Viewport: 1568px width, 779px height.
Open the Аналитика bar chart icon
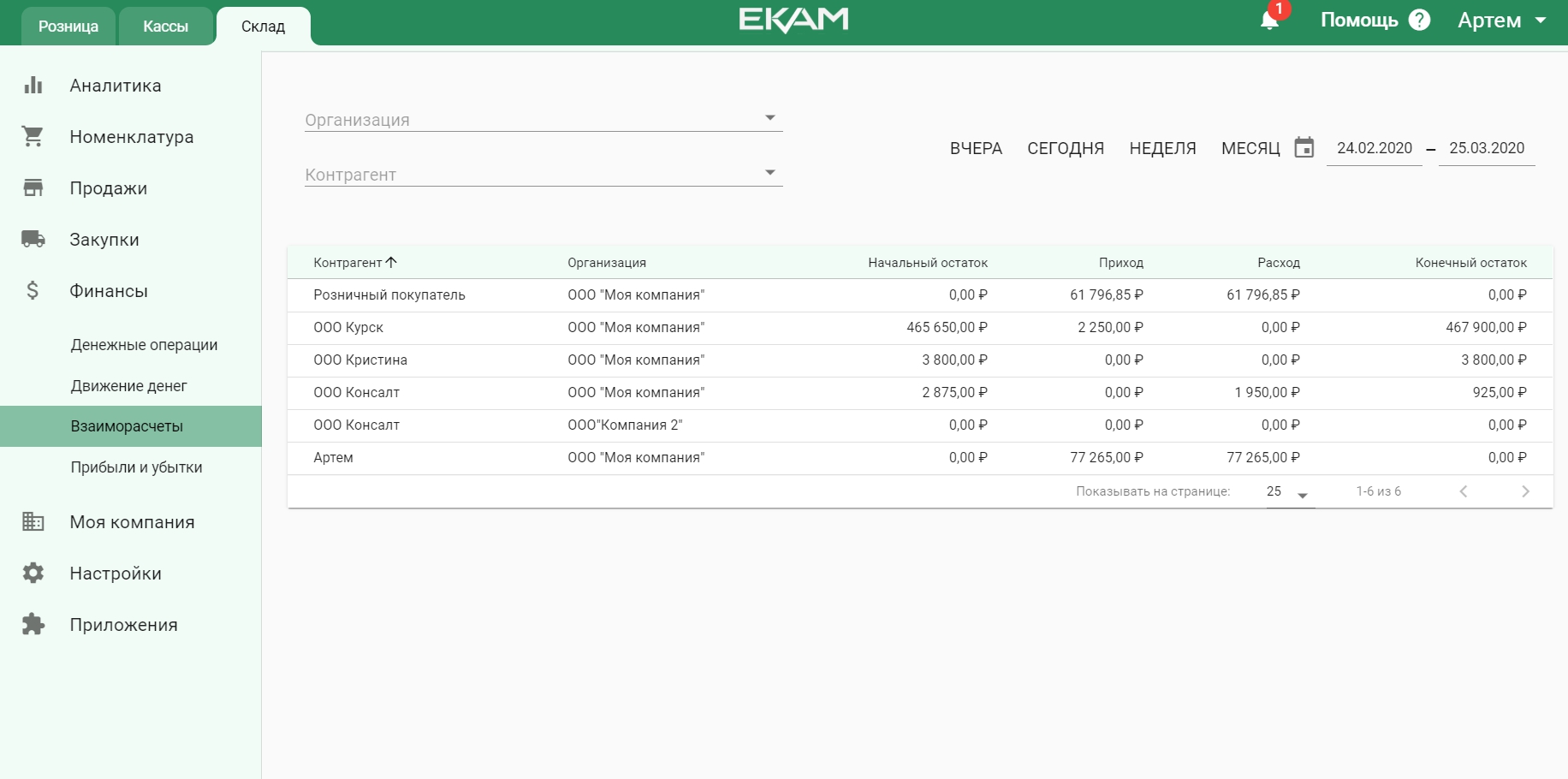tap(33, 85)
